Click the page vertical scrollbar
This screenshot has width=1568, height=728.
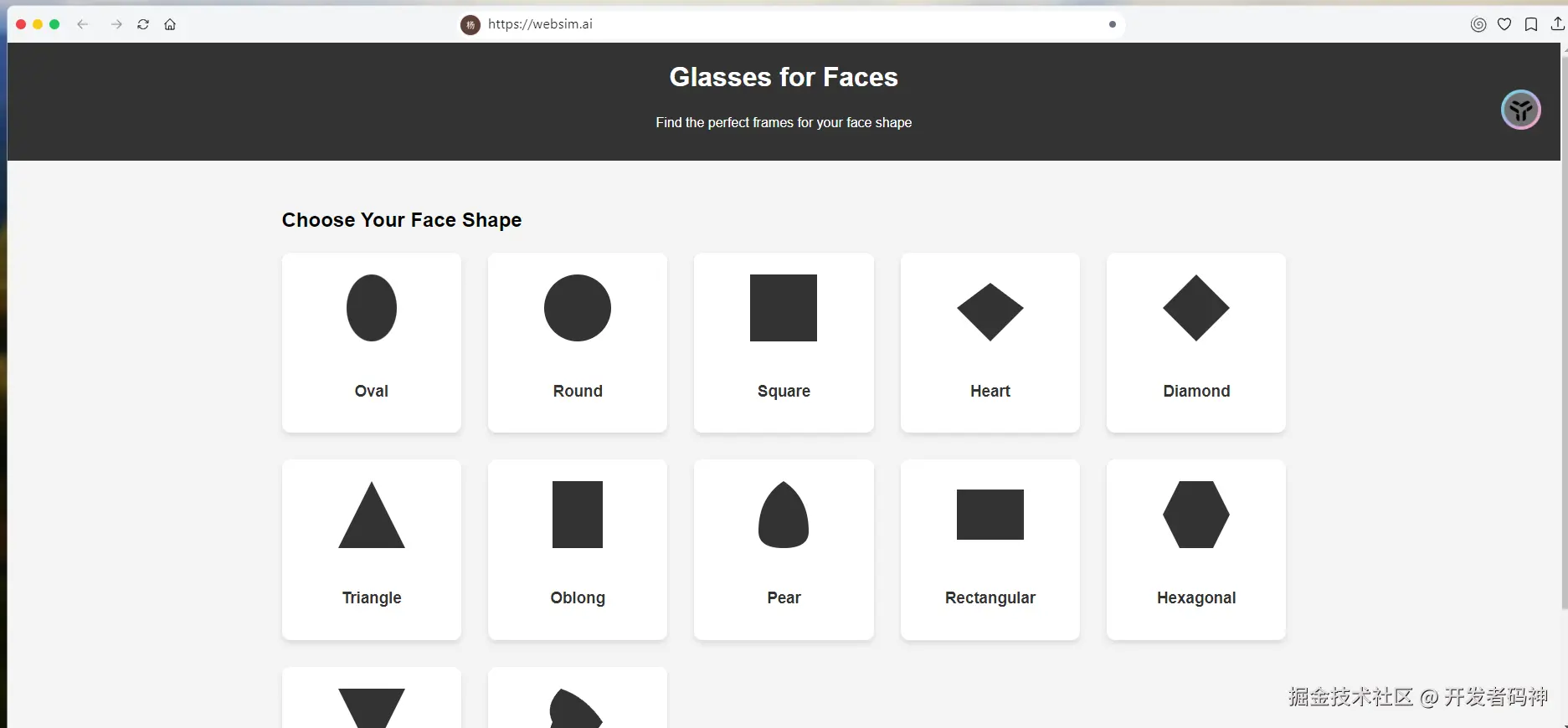point(1564,335)
